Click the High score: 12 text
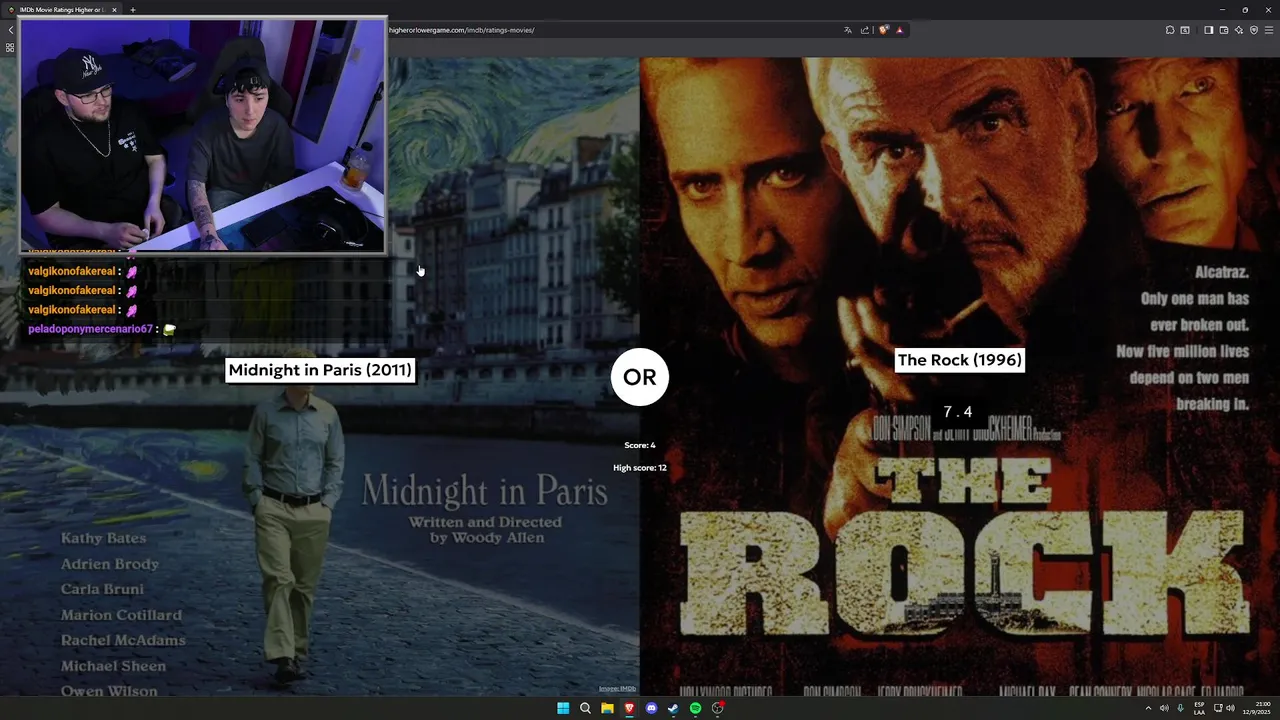The width and height of the screenshot is (1280, 720). click(x=640, y=468)
